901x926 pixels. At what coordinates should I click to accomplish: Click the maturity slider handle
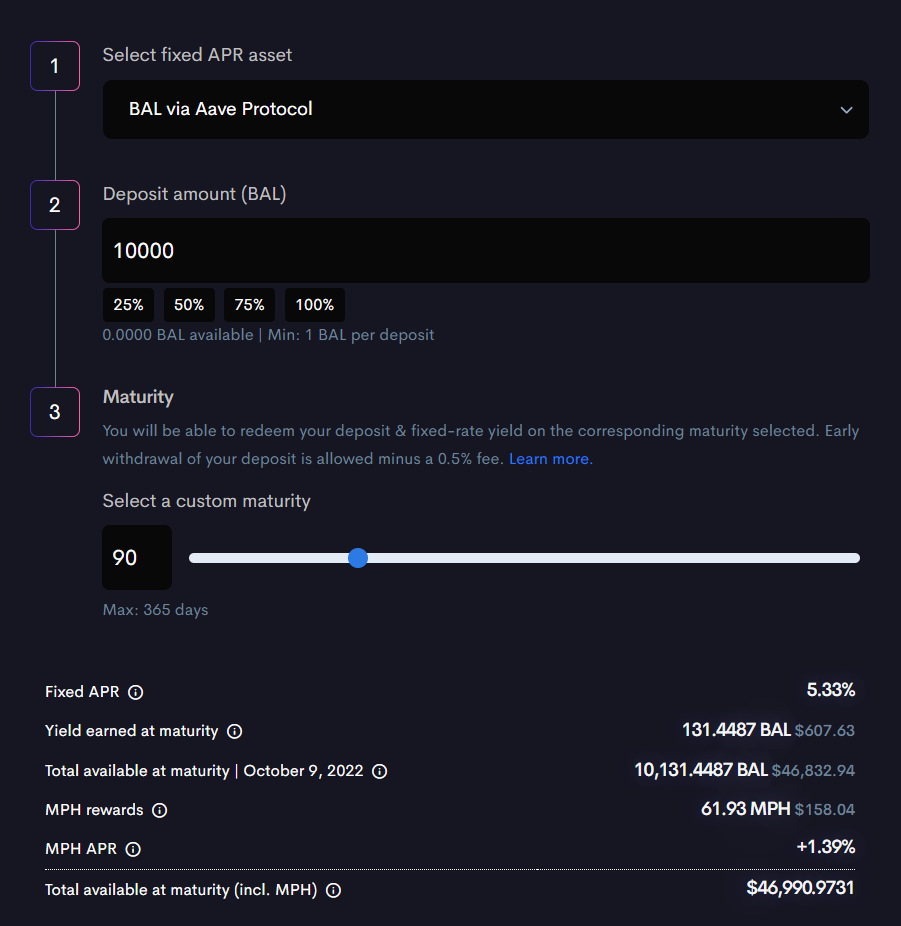point(358,558)
